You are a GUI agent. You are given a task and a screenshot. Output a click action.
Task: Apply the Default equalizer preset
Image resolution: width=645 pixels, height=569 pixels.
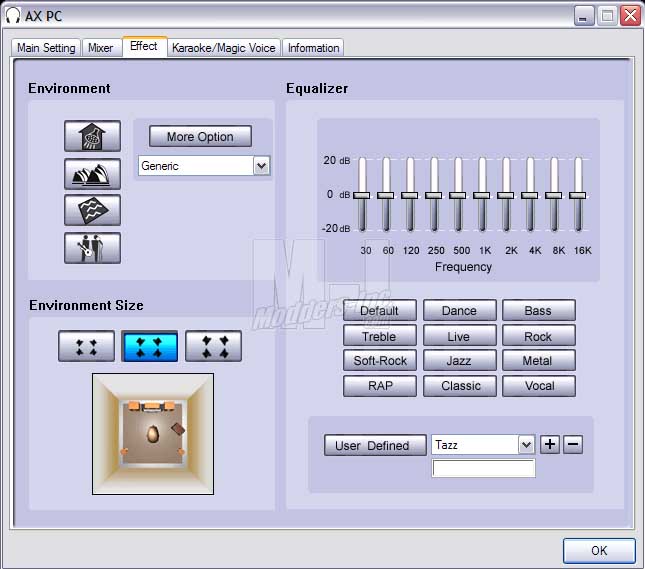click(380, 310)
